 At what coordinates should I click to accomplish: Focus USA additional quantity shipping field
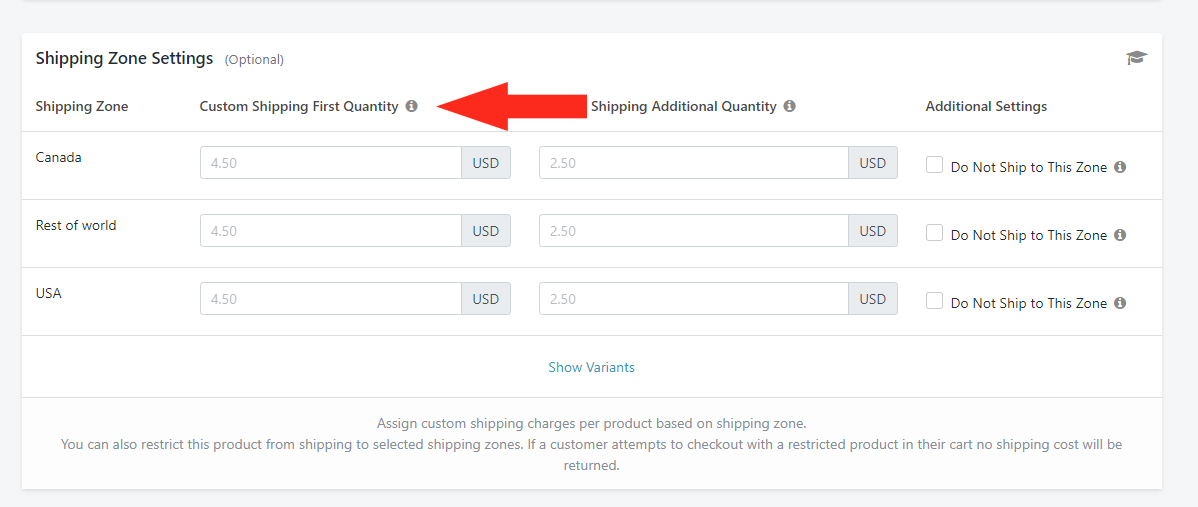(694, 299)
